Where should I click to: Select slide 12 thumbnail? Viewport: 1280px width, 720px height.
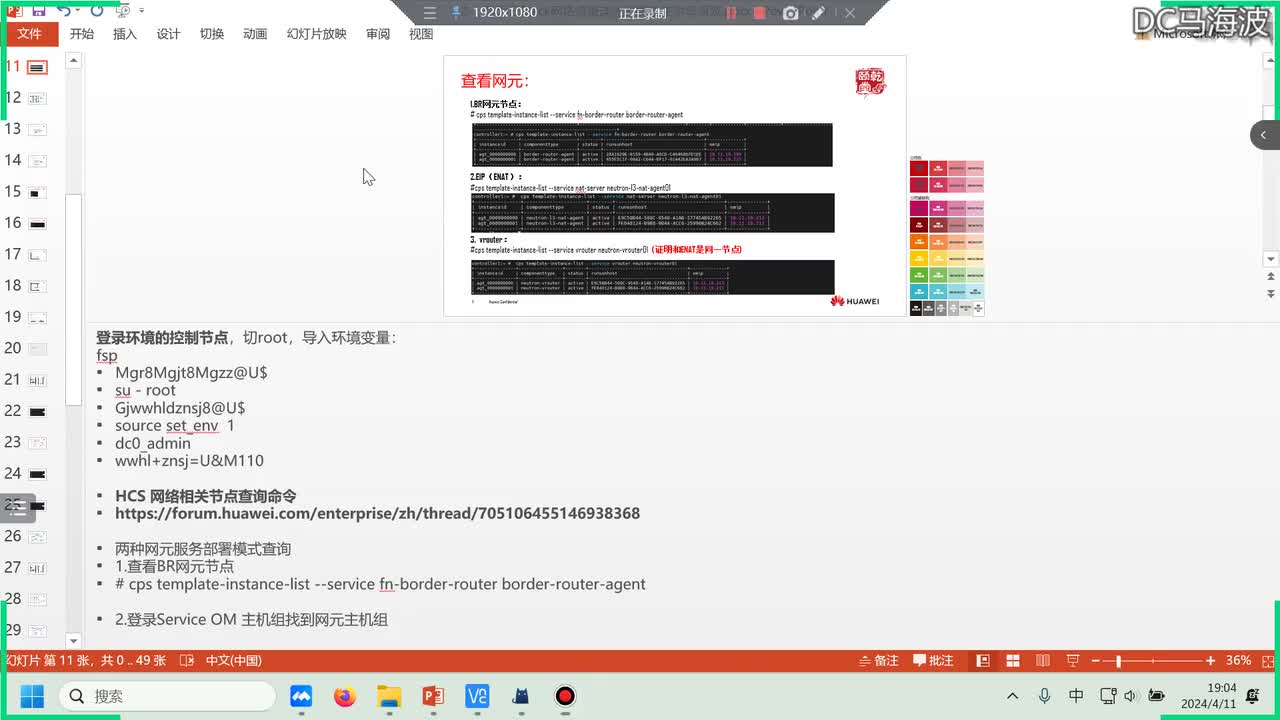click(x=37, y=98)
